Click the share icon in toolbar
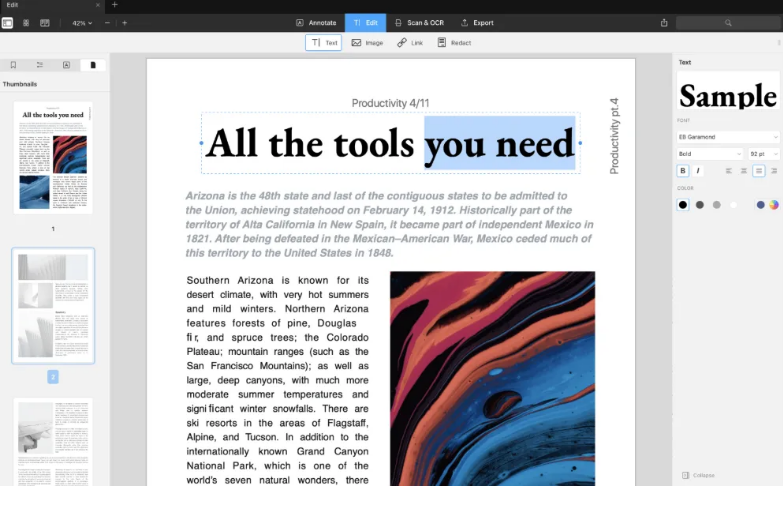The height and width of the screenshot is (525, 783). [664, 23]
